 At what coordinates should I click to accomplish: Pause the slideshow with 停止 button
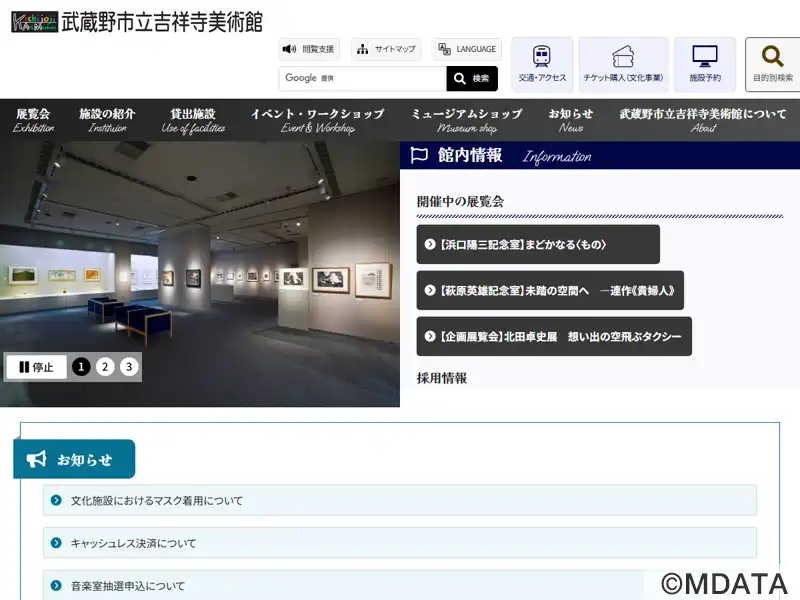pos(36,367)
